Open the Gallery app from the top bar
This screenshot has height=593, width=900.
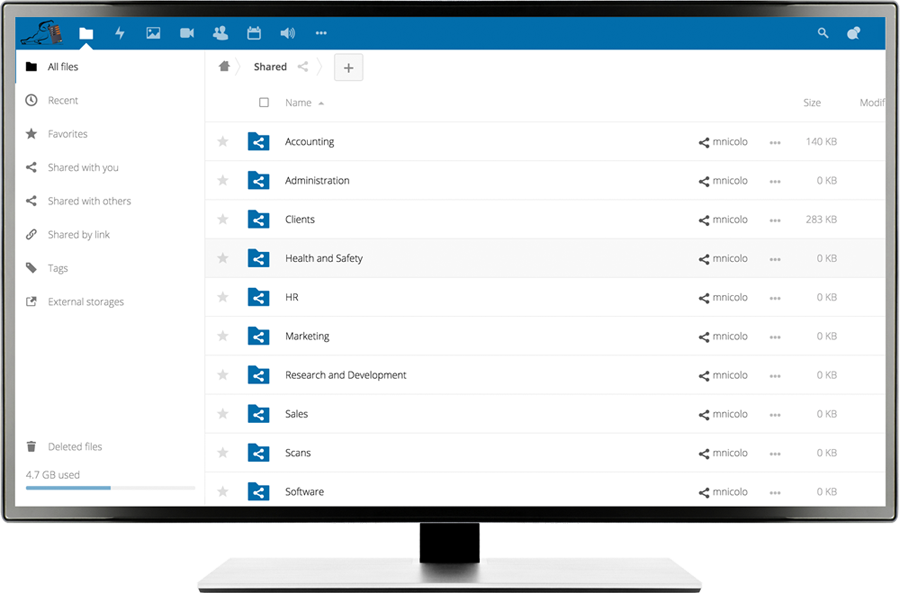pyautogui.click(x=152, y=33)
